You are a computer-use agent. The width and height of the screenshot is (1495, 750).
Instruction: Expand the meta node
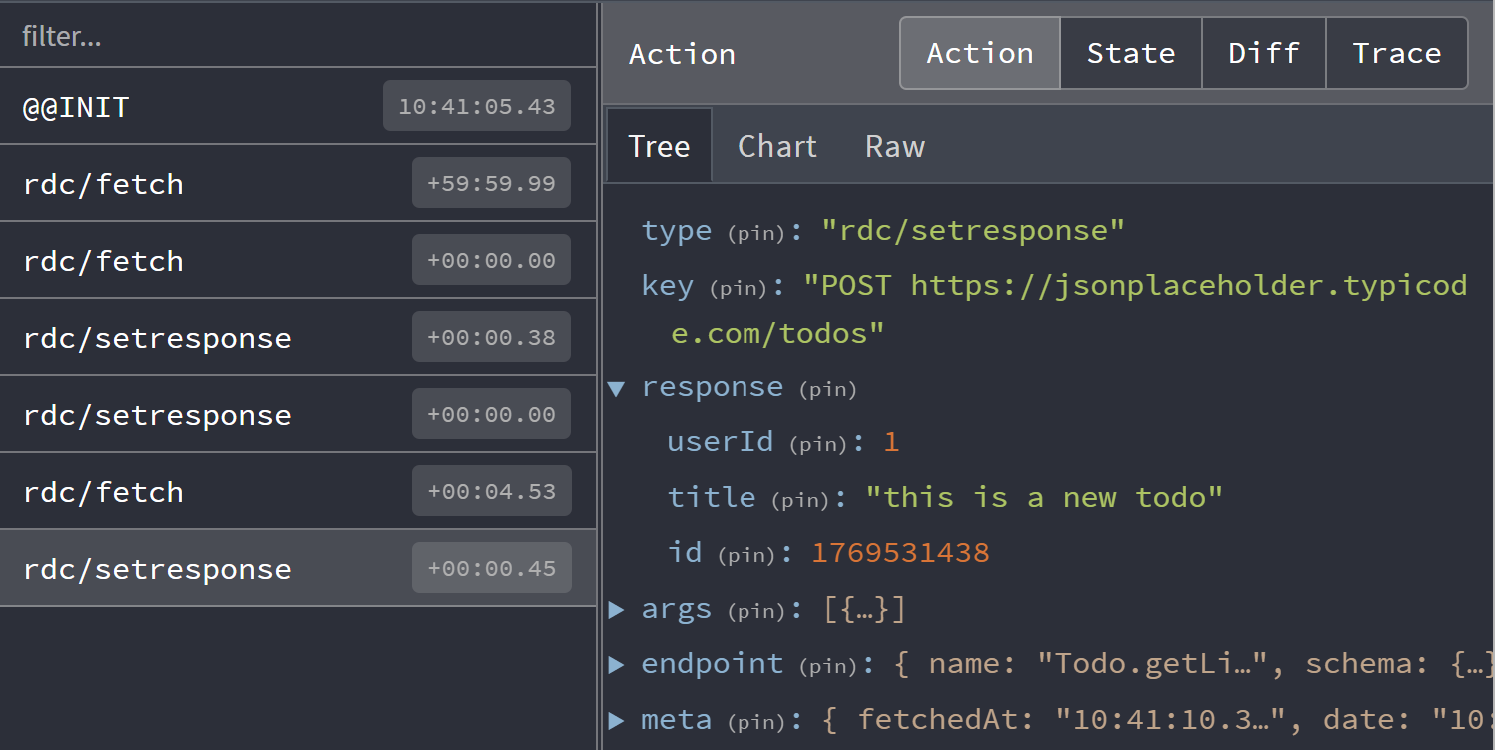(617, 719)
